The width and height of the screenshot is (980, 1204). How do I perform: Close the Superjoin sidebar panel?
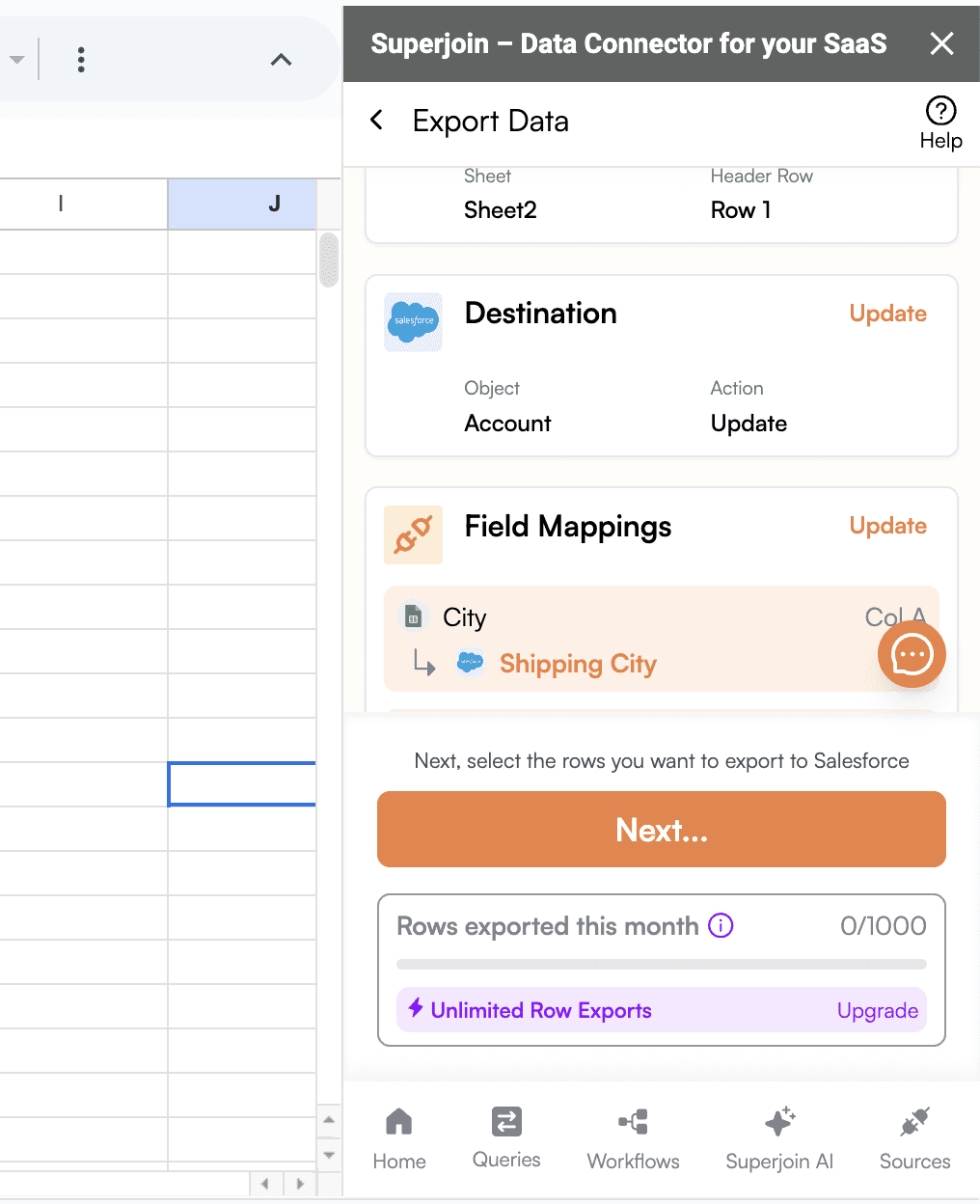941,43
